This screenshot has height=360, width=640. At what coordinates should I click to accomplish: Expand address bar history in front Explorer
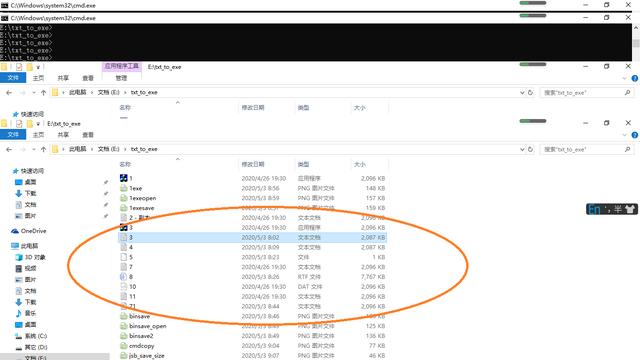pos(522,149)
